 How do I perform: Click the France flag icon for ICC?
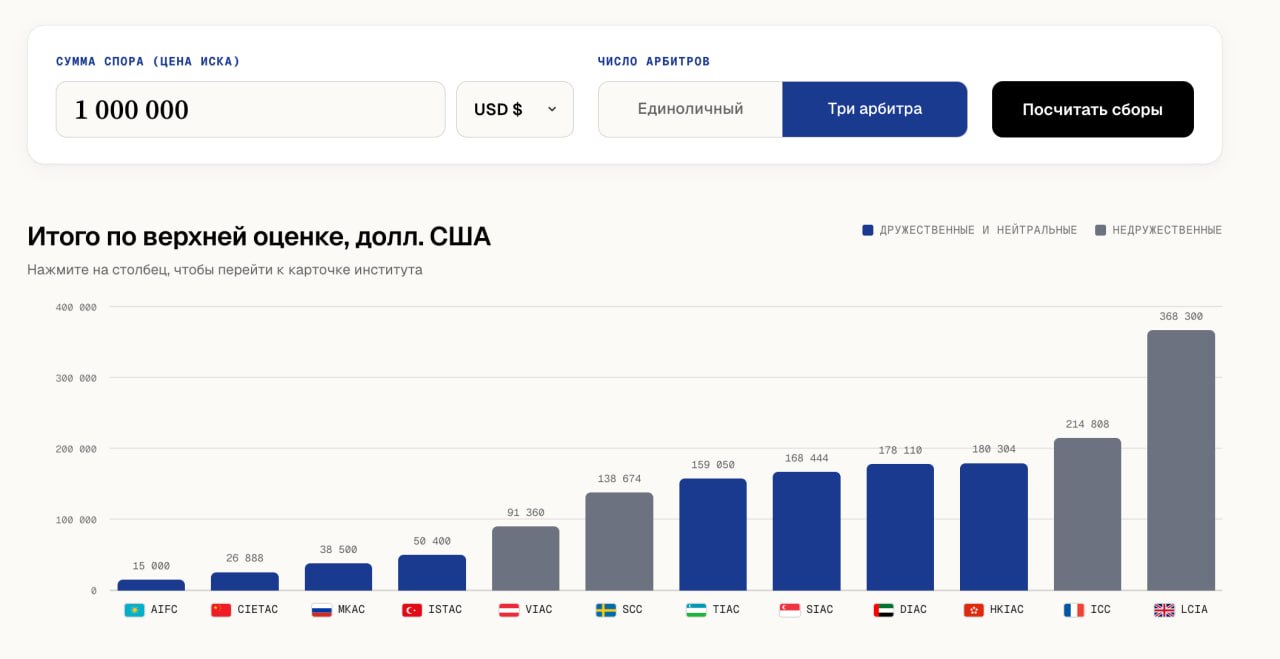coord(1074,609)
